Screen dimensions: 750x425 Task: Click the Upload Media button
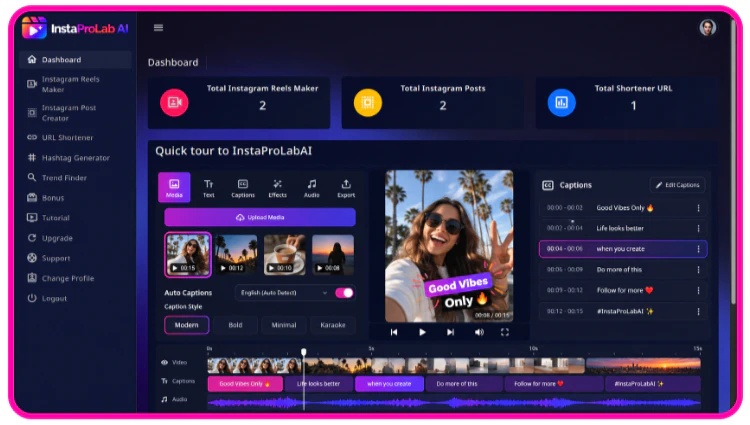coord(260,218)
